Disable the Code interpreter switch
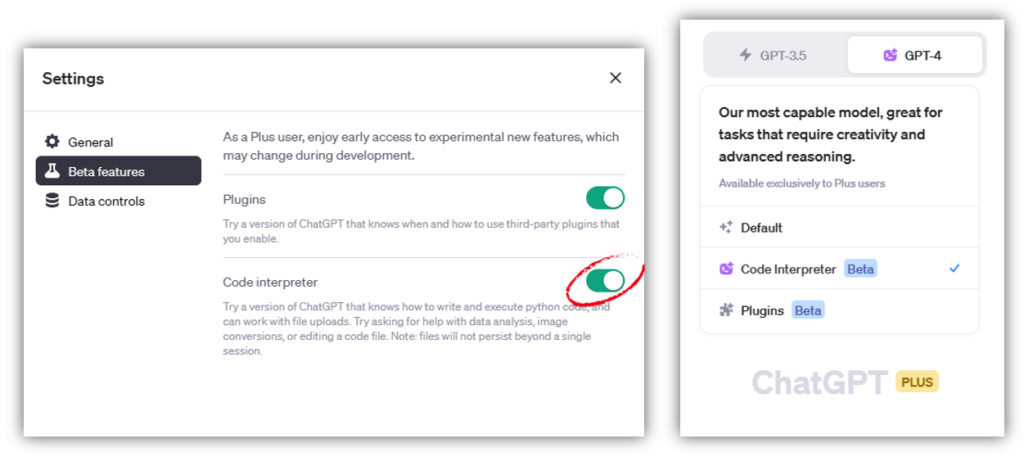1024x457 pixels. [605, 281]
